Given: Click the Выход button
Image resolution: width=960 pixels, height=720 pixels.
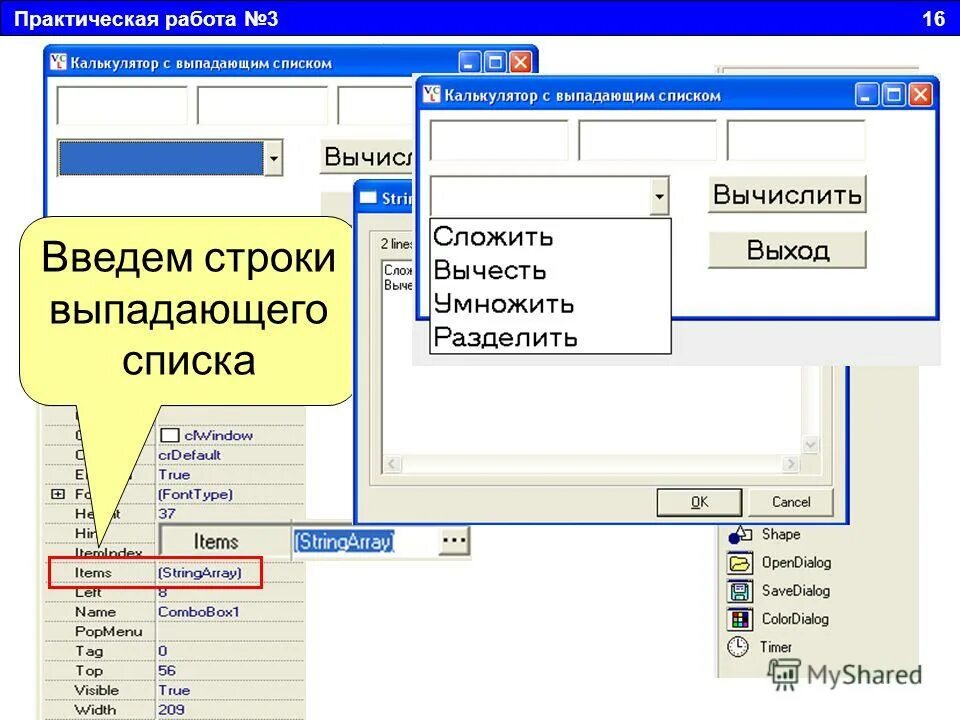Looking at the screenshot, I should (787, 250).
